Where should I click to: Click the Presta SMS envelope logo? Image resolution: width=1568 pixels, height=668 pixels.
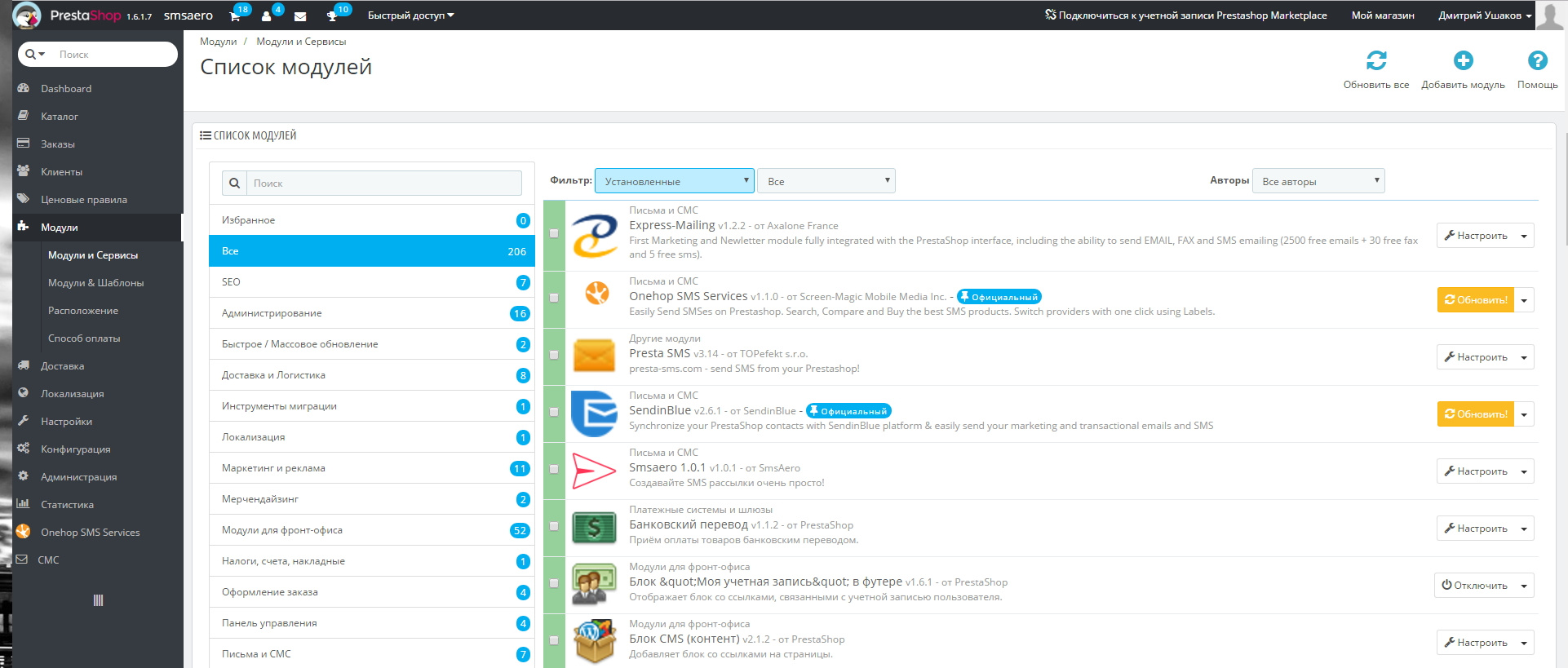tap(594, 356)
